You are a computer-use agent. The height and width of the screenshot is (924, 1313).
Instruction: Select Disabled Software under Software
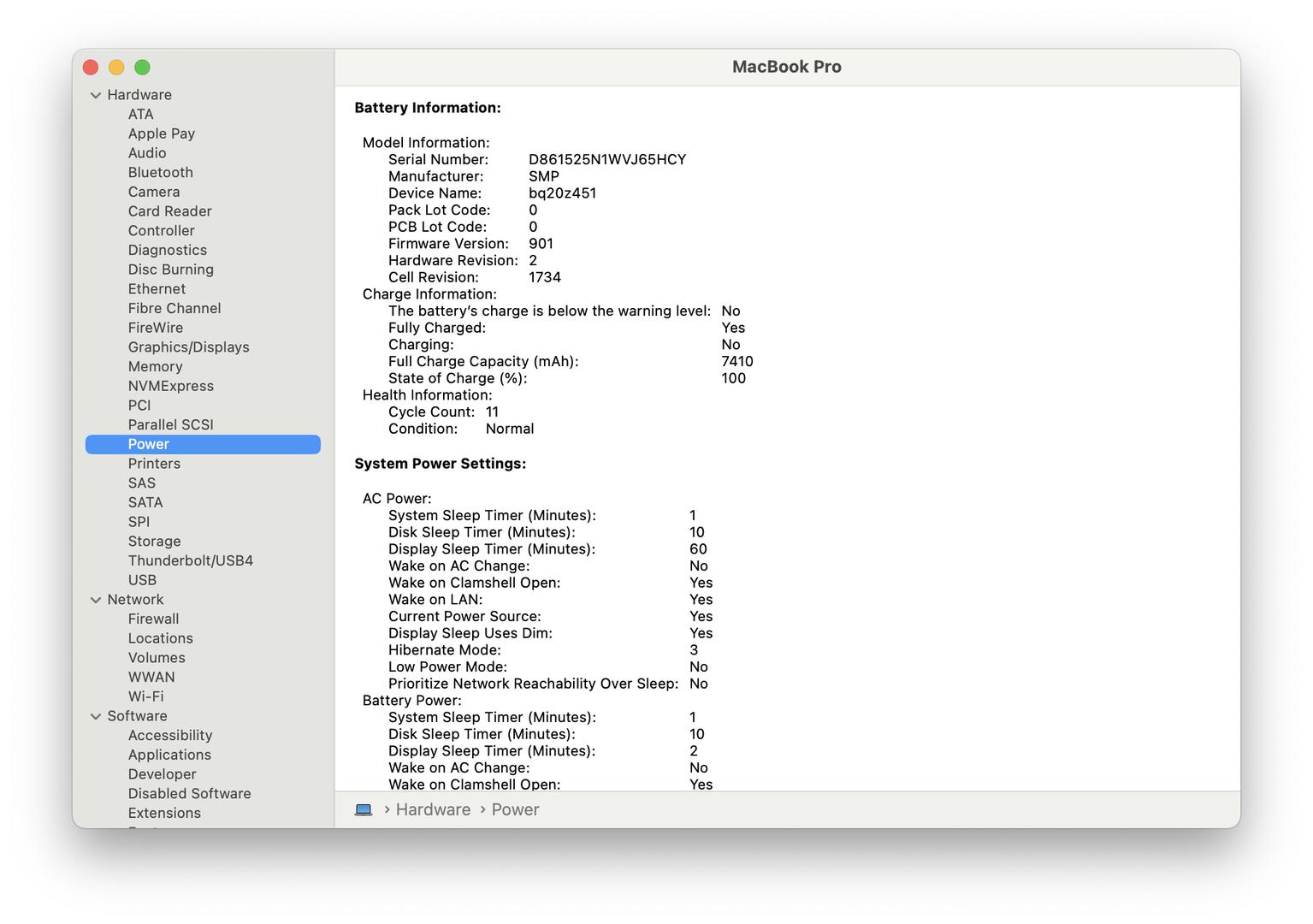tap(189, 793)
